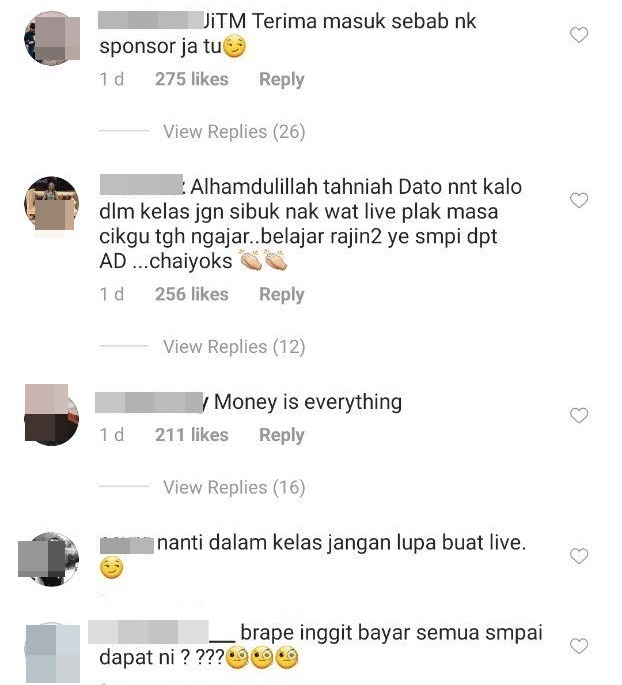The height and width of the screenshot is (685, 622).
Task: Reply to the comment with 256 likes
Action: pyautogui.click(x=281, y=294)
